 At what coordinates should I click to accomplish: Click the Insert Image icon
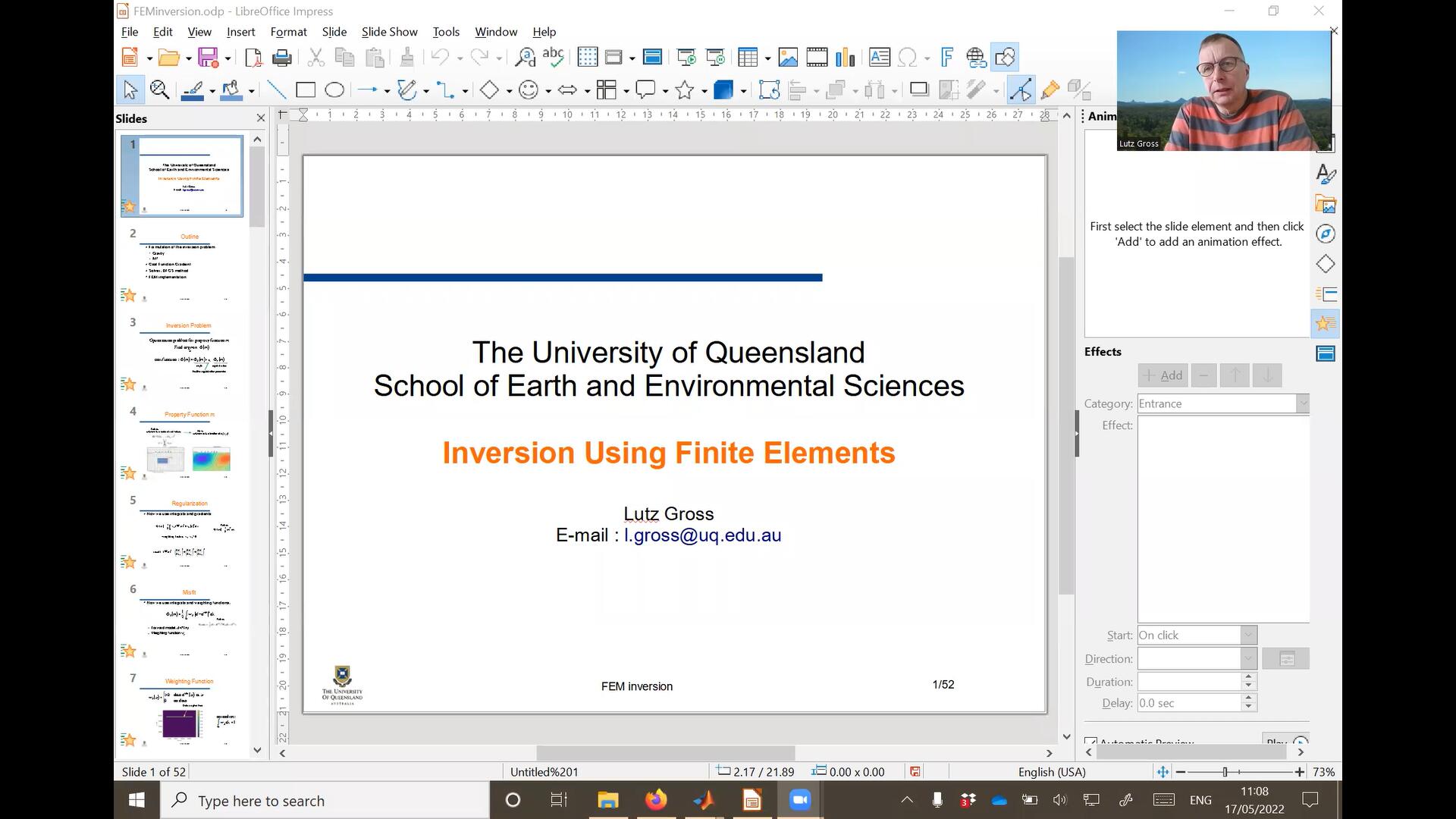(x=788, y=58)
